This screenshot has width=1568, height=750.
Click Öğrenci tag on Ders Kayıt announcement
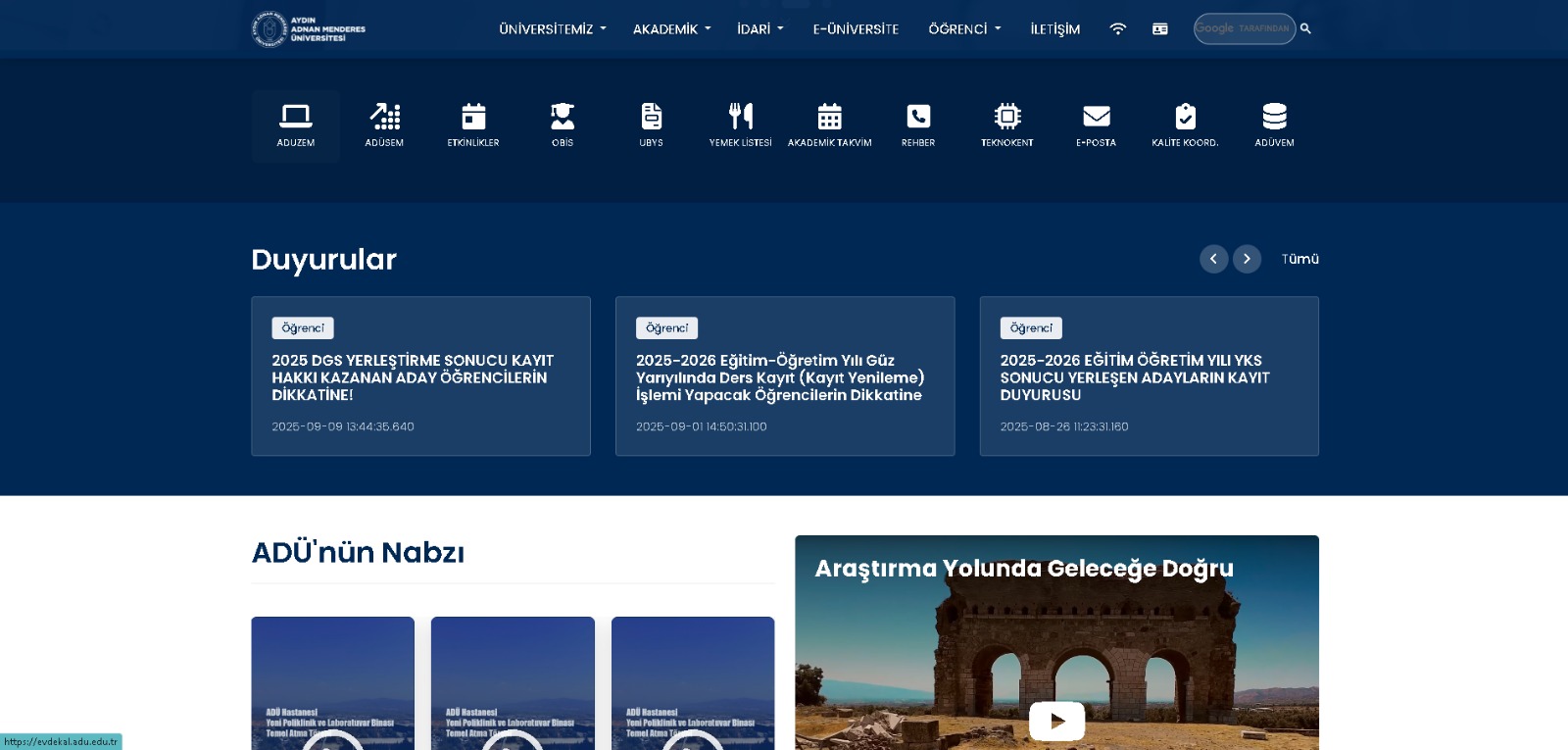click(x=667, y=328)
